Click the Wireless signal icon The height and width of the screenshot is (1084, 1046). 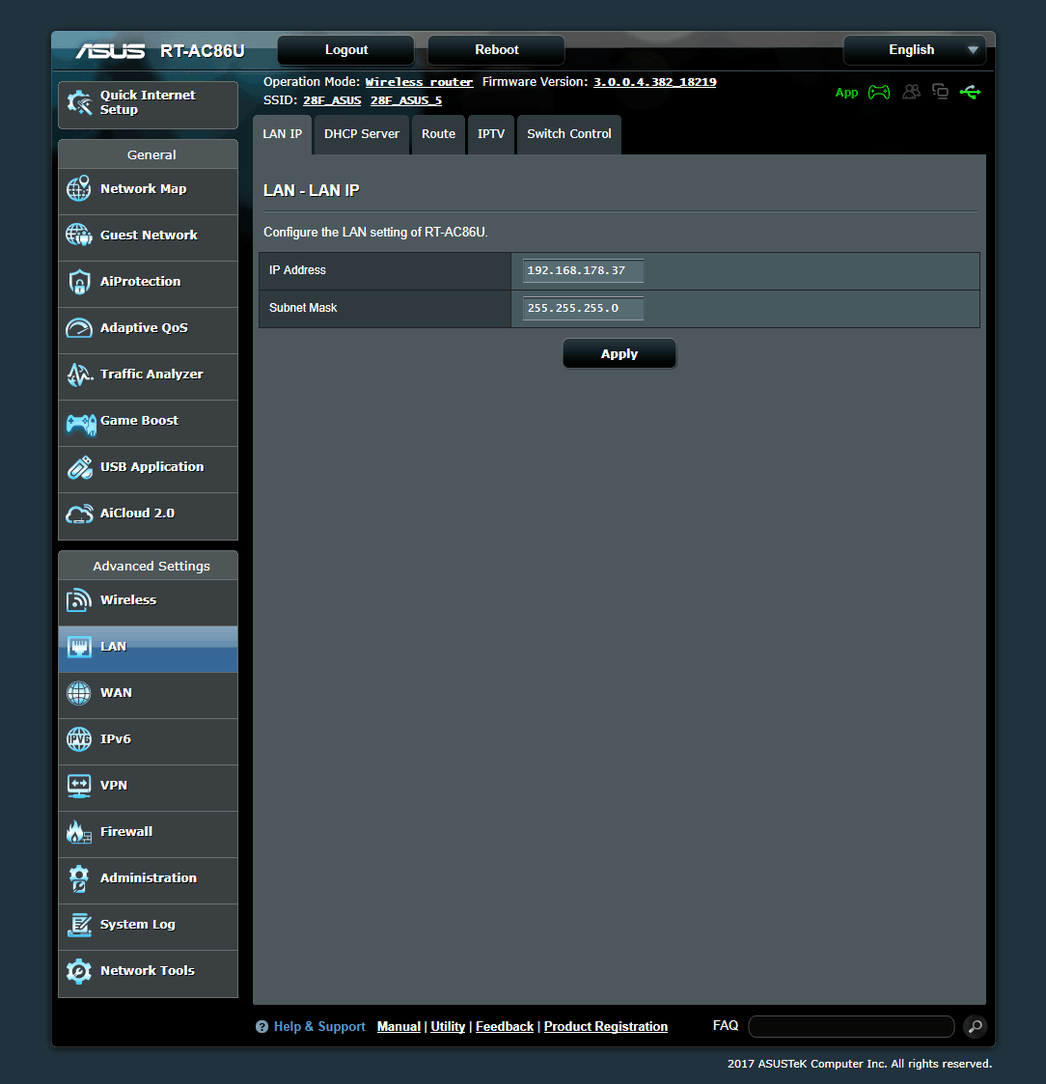click(79, 600)
